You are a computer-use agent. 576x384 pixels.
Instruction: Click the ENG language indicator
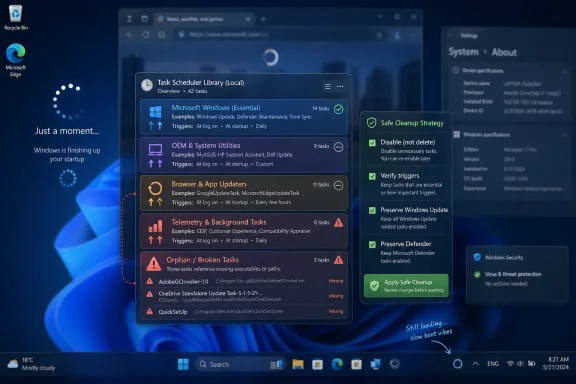click(x=493, y=364)
